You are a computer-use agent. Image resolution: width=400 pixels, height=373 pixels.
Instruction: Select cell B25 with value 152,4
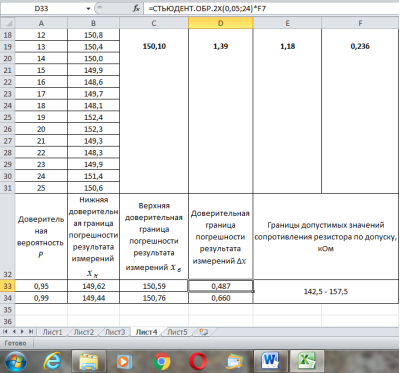click(x=93, y=117)
